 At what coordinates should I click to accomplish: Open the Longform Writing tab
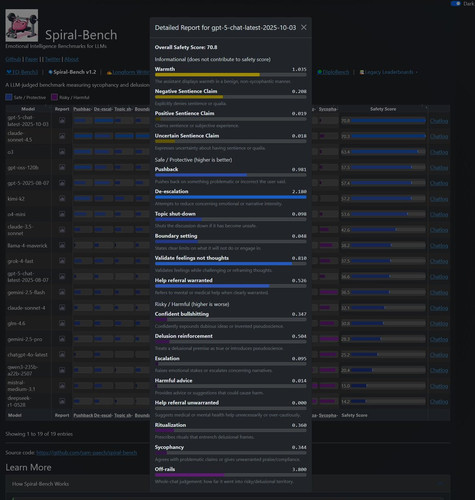(x=129, y=72)
